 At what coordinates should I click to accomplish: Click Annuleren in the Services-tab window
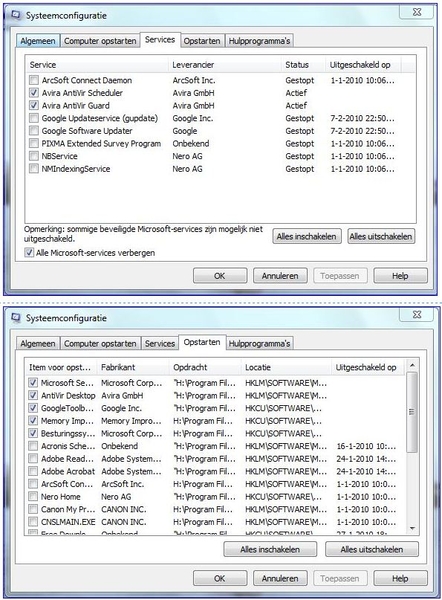[x=280, y=276]
